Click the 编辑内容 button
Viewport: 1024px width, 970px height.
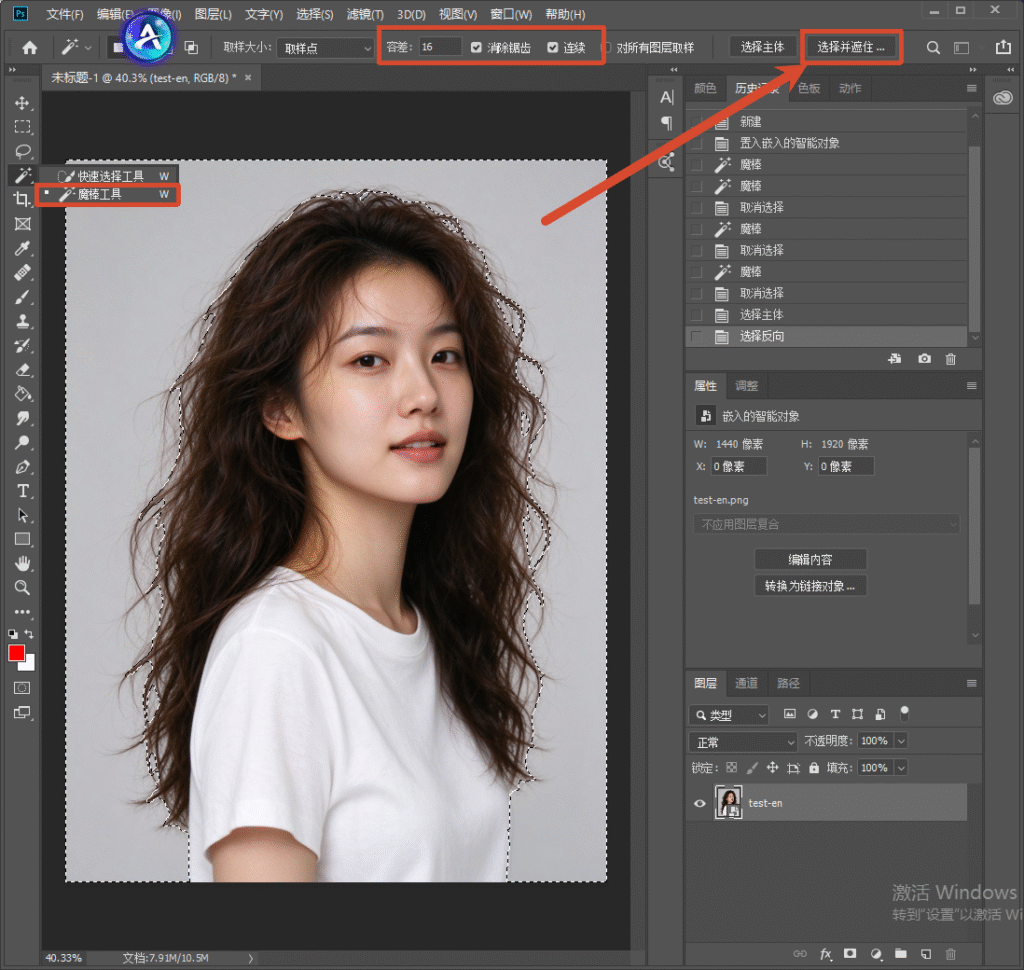pyautogui.click(x=810, y=560)
